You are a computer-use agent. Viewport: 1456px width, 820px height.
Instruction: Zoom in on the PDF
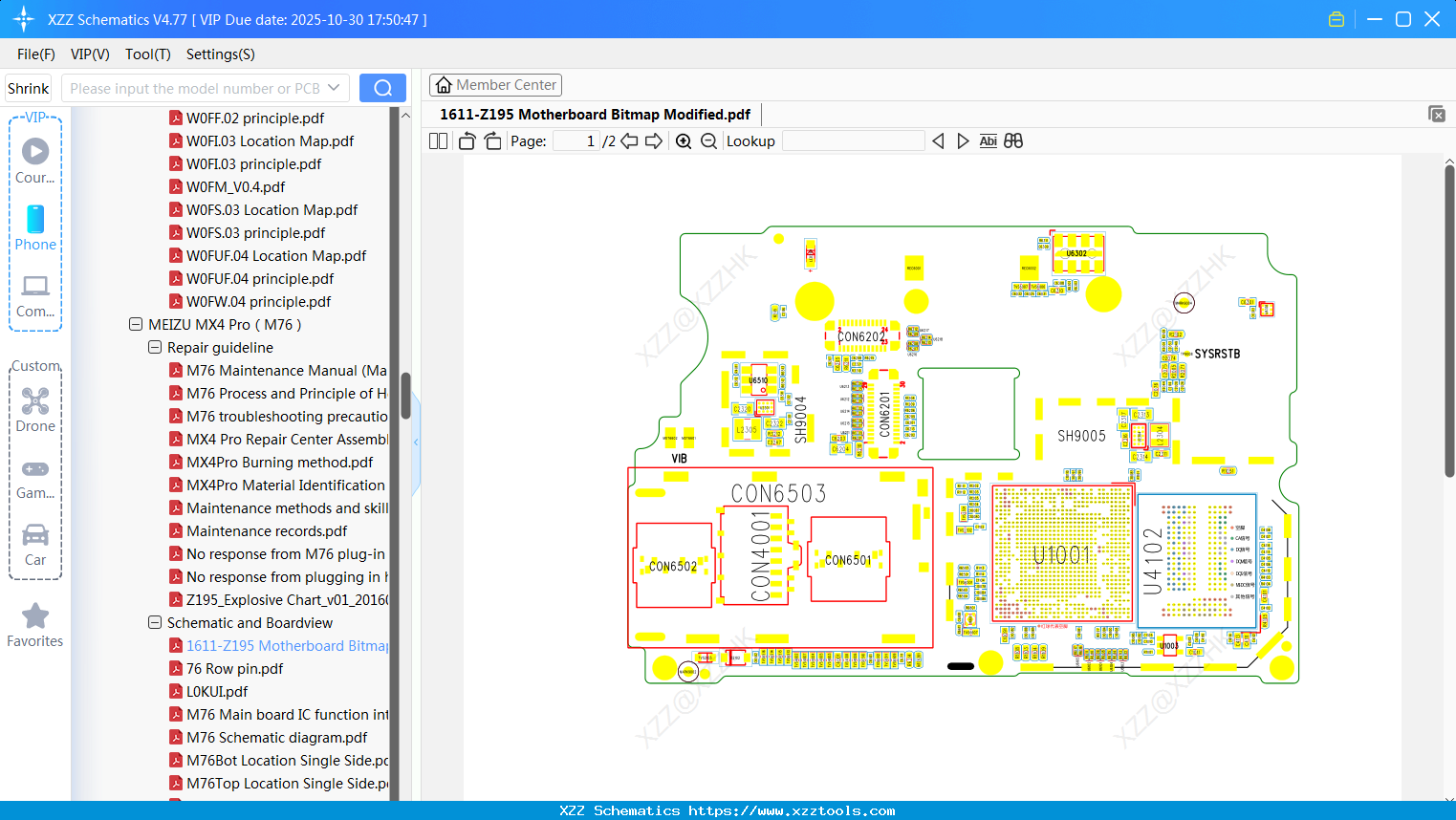[684, 140]
